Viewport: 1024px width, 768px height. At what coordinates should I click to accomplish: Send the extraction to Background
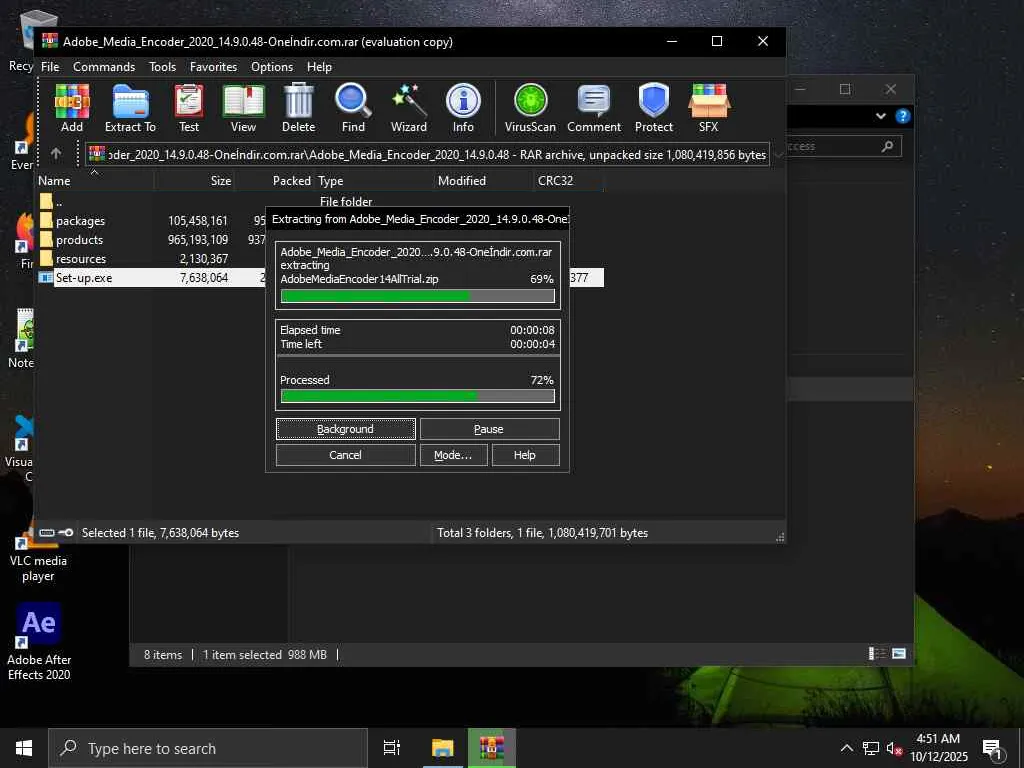click(x=345, y=429)
